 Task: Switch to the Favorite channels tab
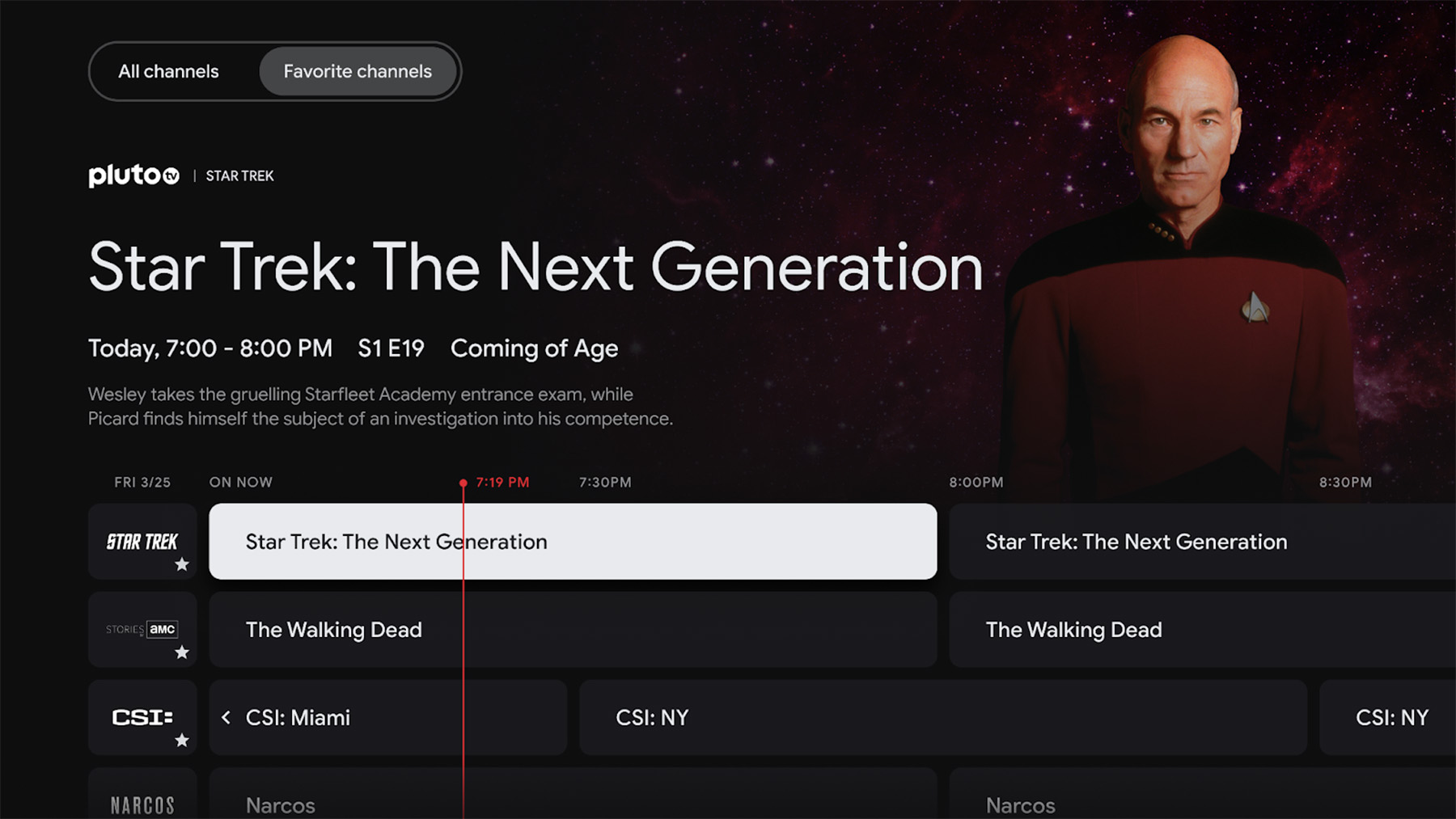(358, 71)
